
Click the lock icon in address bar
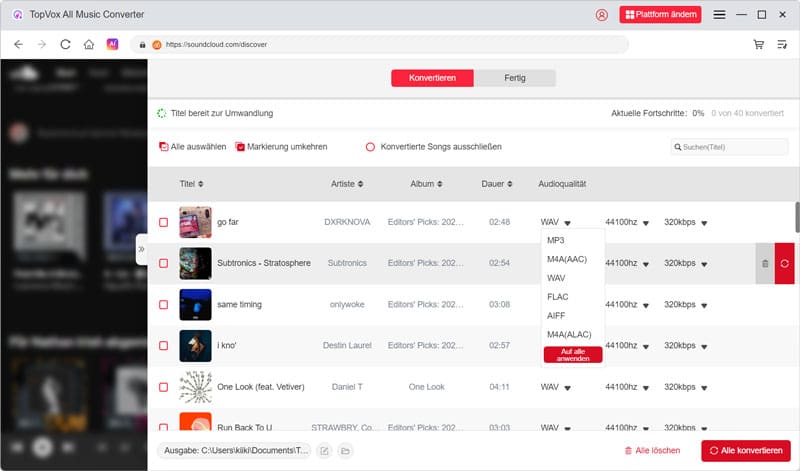pyautogui.click(x=142, y=45)
